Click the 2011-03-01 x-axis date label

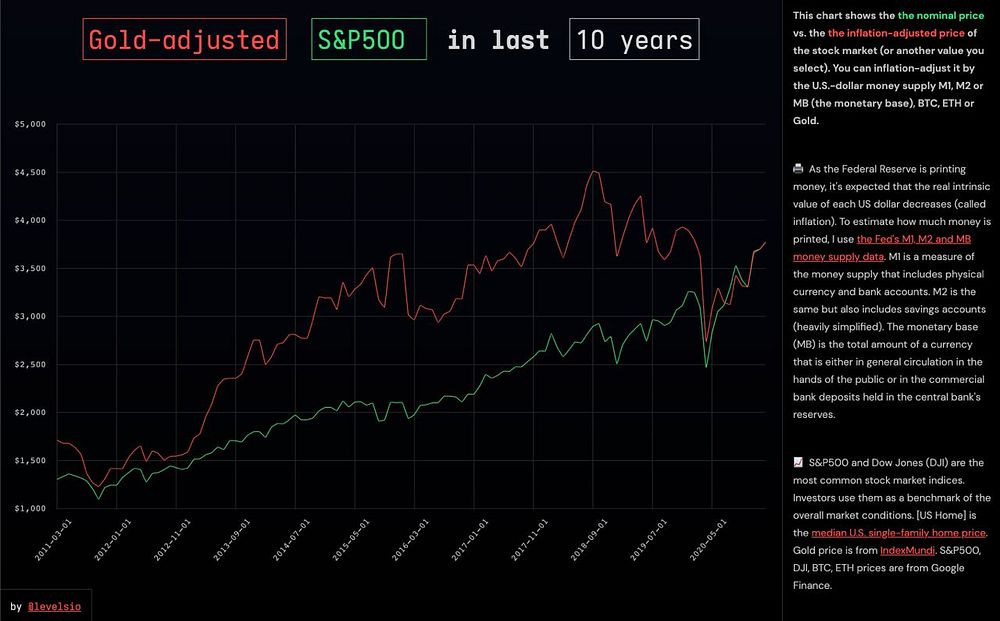click(x=53, y=540)
